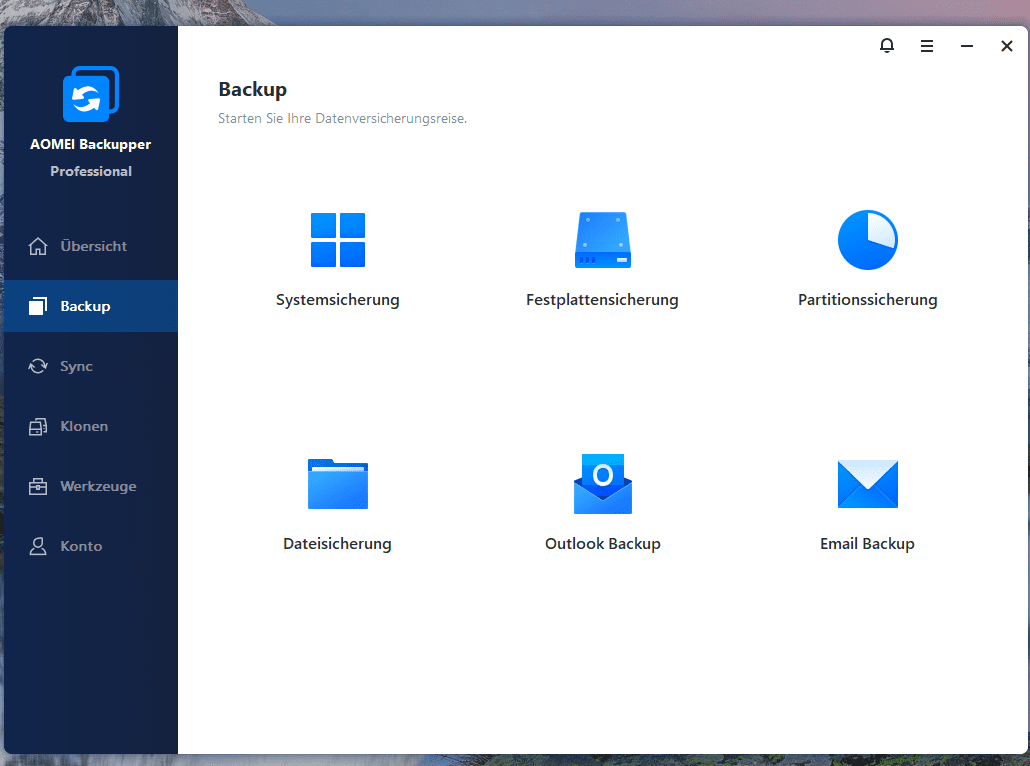Open the Outlook Backup envelope icon
Viewport: 1030px width, 766px height.
click(602, 484)
